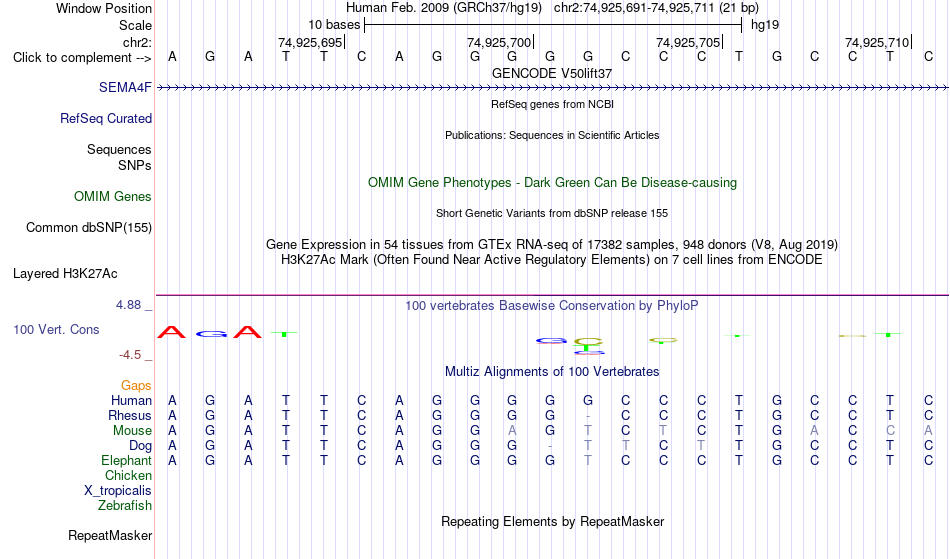Viewport: 950px width, 559px height.
Task: Click position marker 74,925,705
Action: 688,42
